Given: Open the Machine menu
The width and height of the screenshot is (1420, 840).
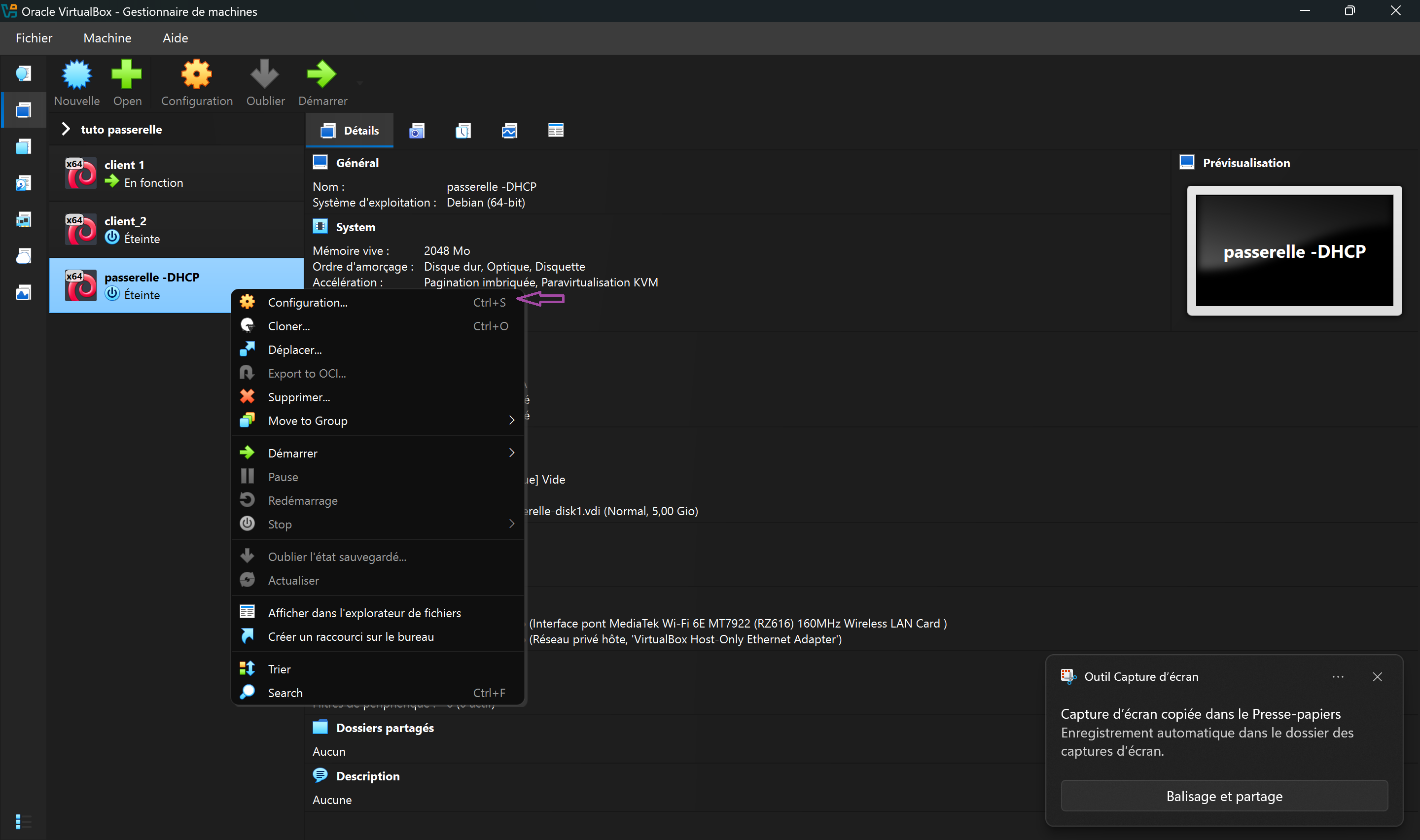Looking at the screenshot, I should pos(107,38).
